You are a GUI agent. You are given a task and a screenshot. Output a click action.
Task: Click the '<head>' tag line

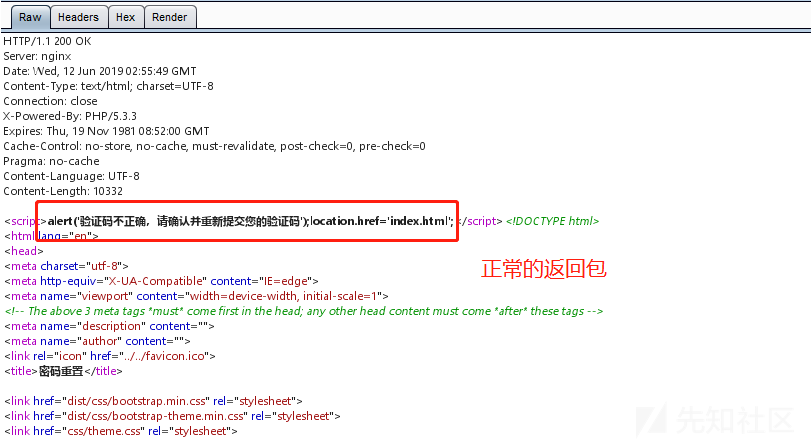pyautogui.click(x=24, y=251)
